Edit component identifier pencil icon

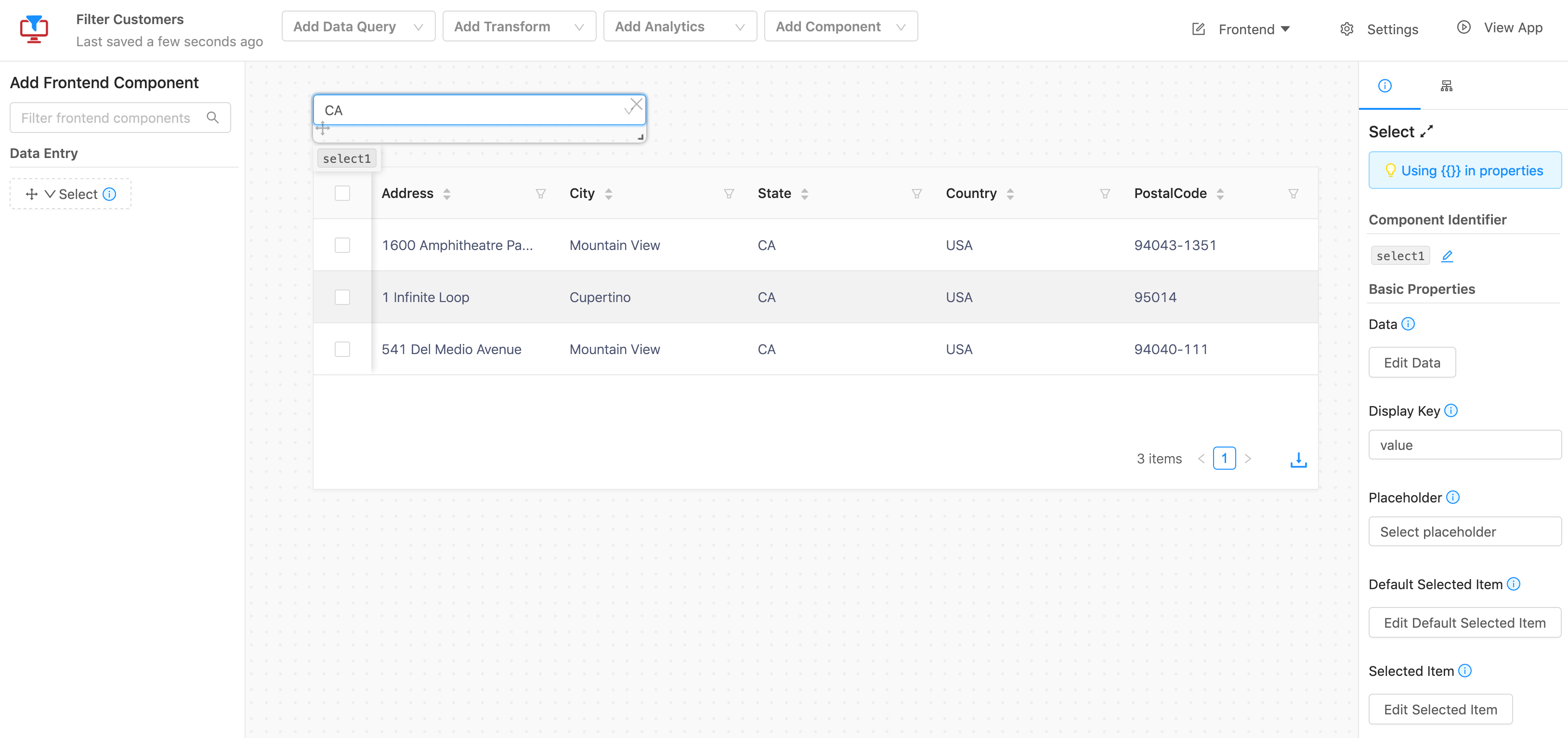point(1448,256)
